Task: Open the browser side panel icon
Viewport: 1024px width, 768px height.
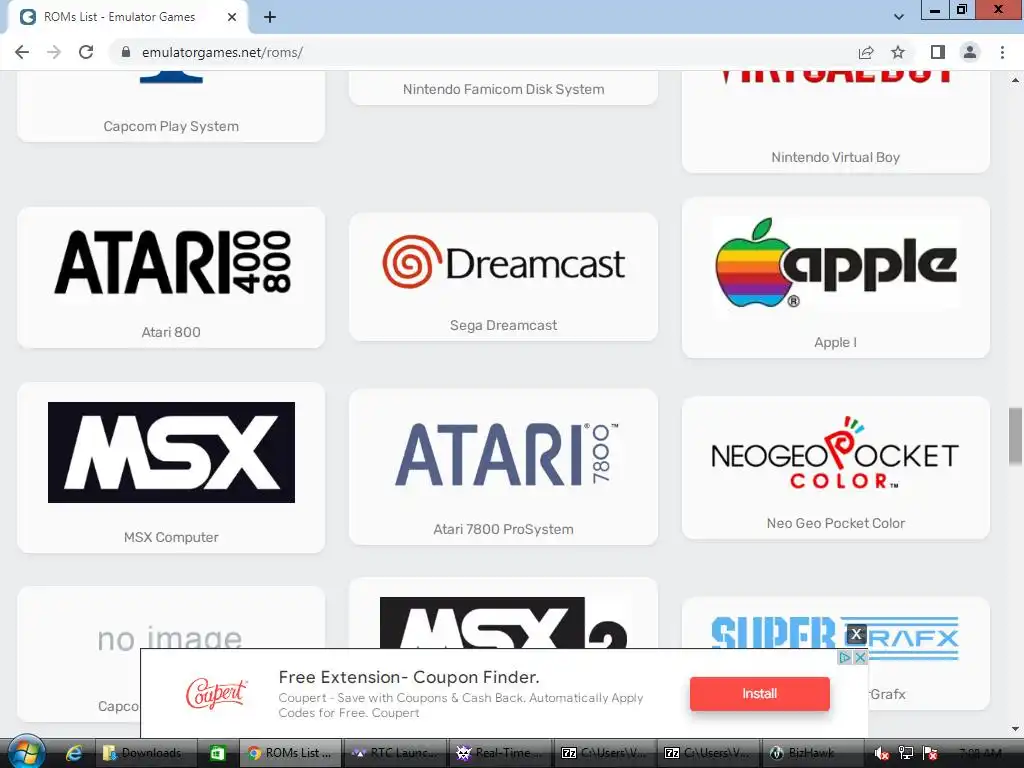Action: click(938, 52)
